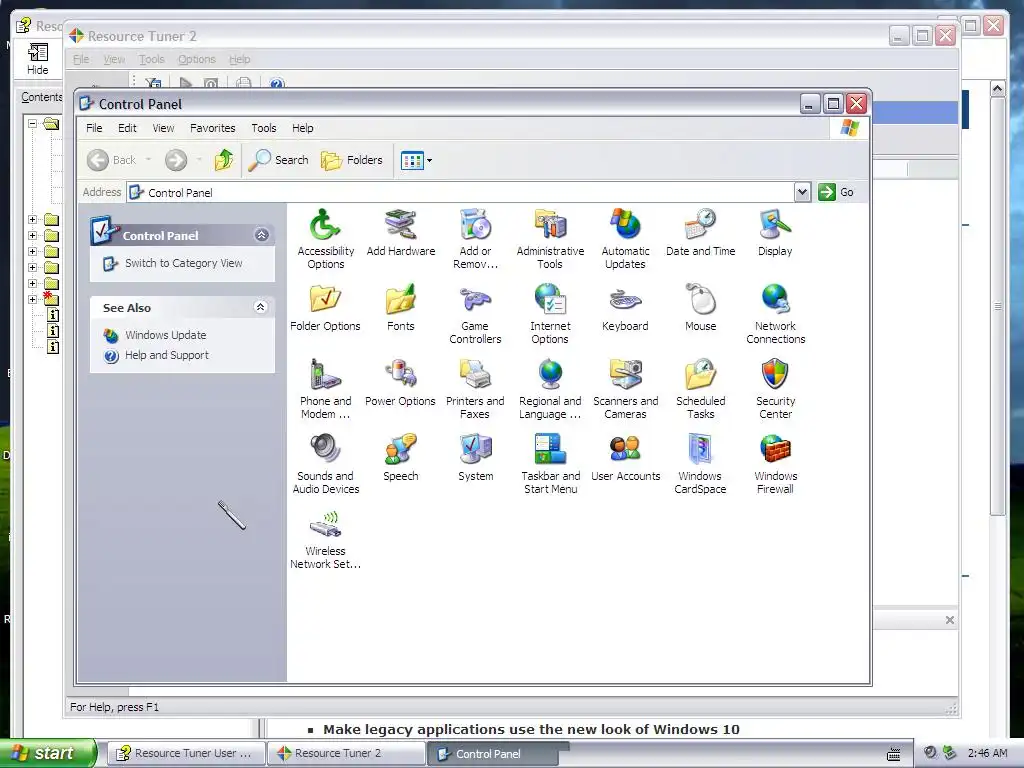The width and height of the screenshot is (1024, 768).
Task: Open the Edit menu in Control Panel
Action: 127,128
